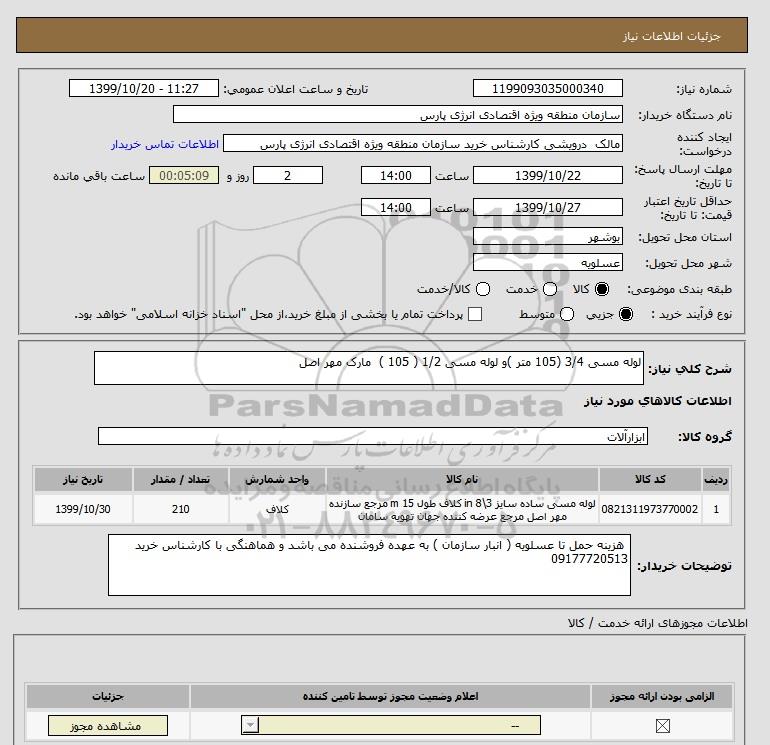
Task: Toggle the اسناد خزانه اسلامی payment checkbox
Action: pyautogui.click(x=475, y=314)
